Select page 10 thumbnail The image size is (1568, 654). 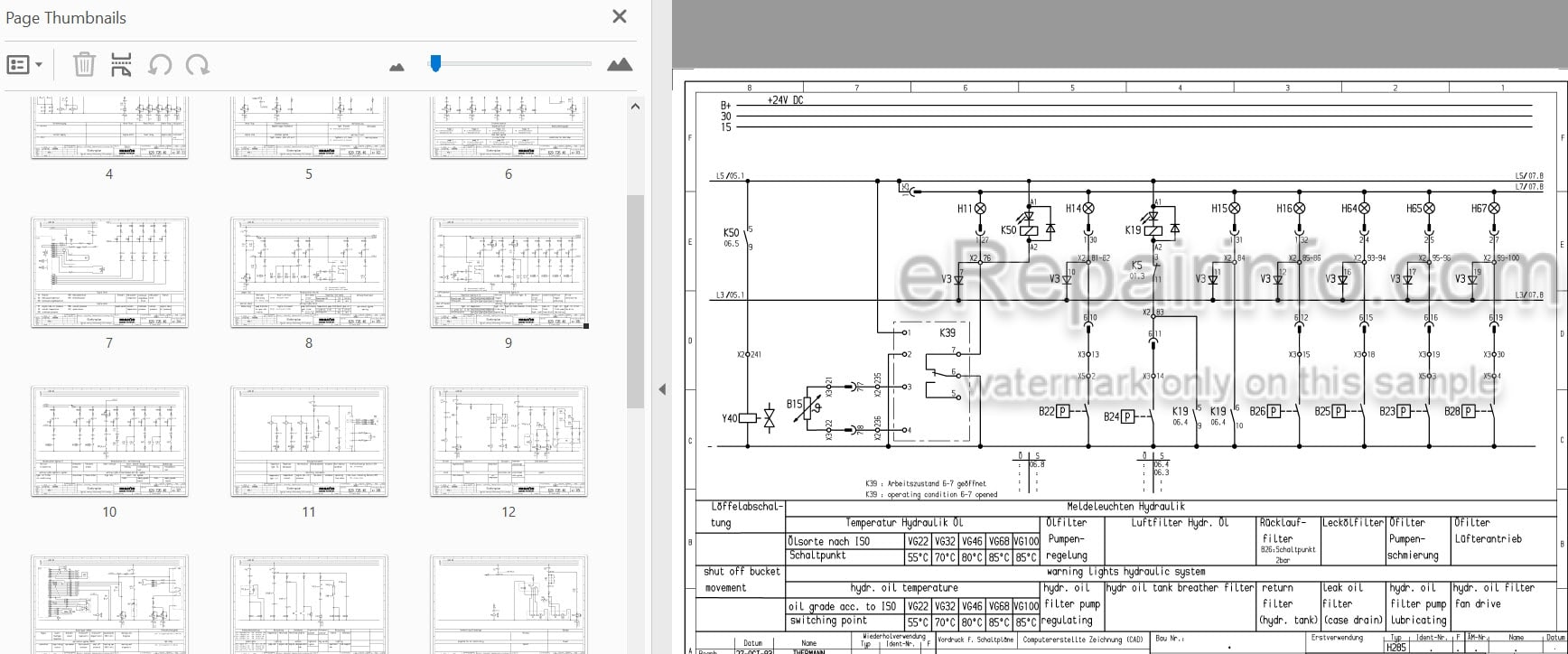click(x=109, y=442)
